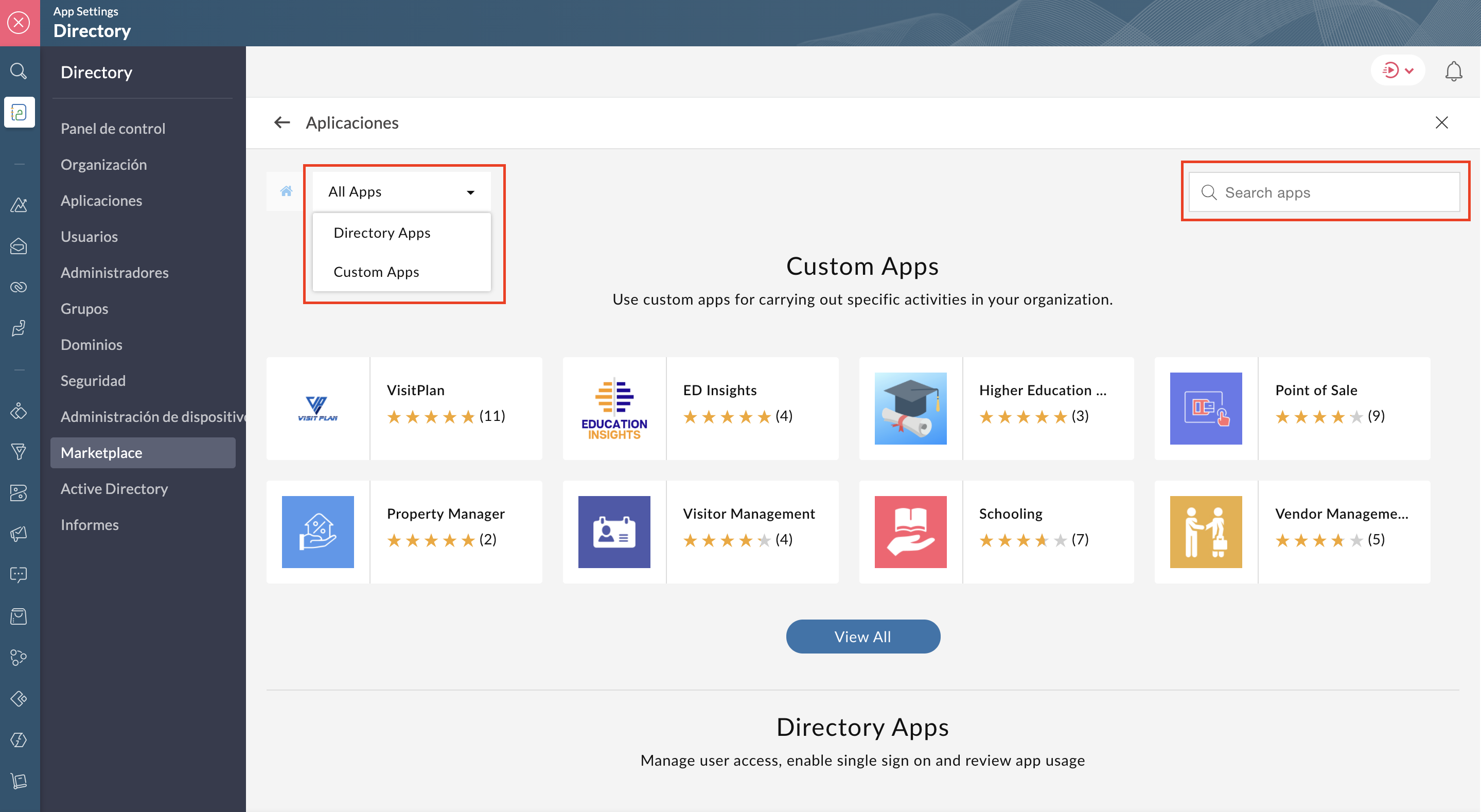Click the Search apps input field
The height and width of the screenshot is (812, 1481).
pyautogui.click(x=1323, y=191)
